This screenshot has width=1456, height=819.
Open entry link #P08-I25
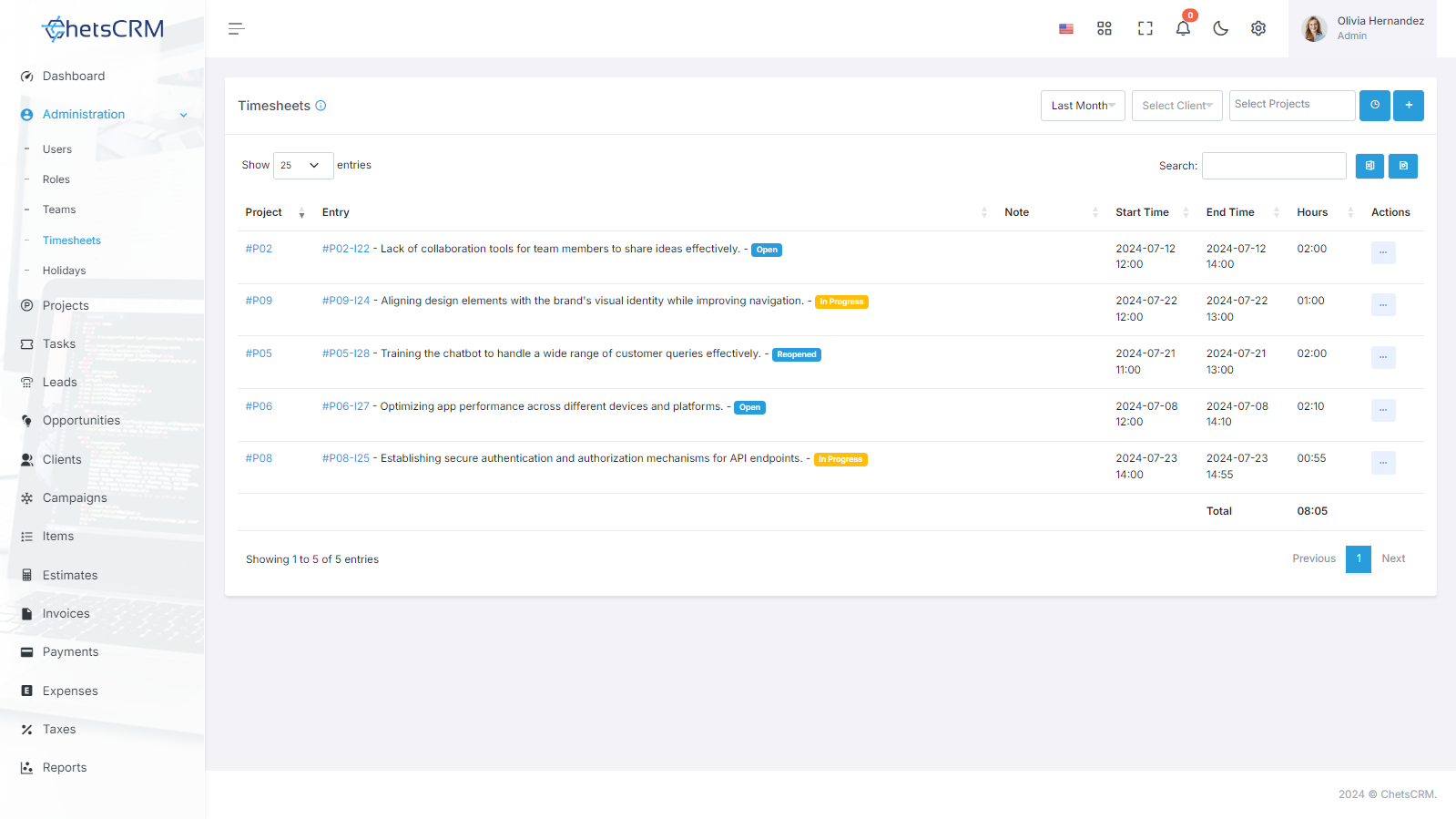[346, 458]
